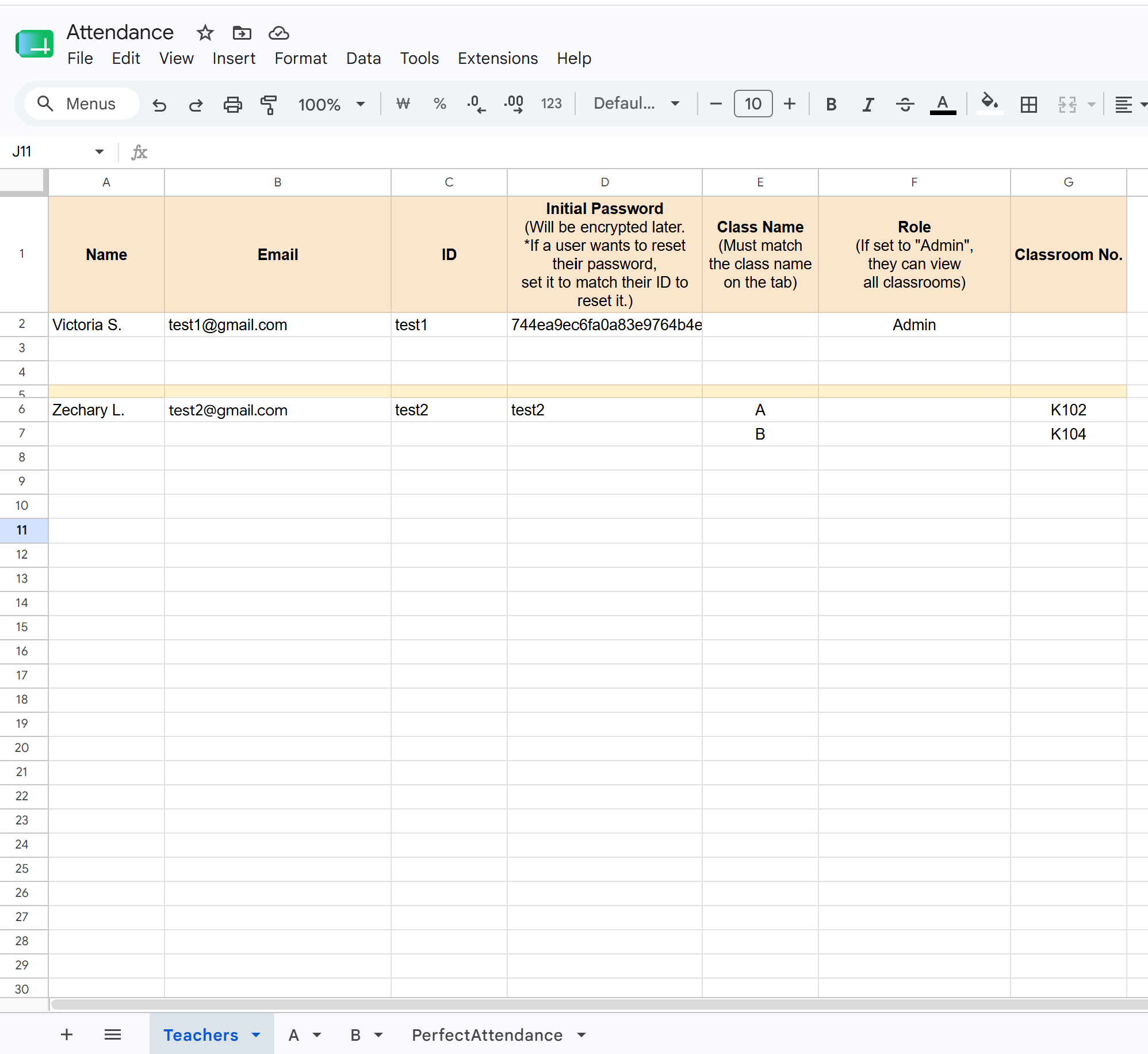Open the Extensions menu
This screenshot has height=1054, width=1148.
click(x=498, y=59)
